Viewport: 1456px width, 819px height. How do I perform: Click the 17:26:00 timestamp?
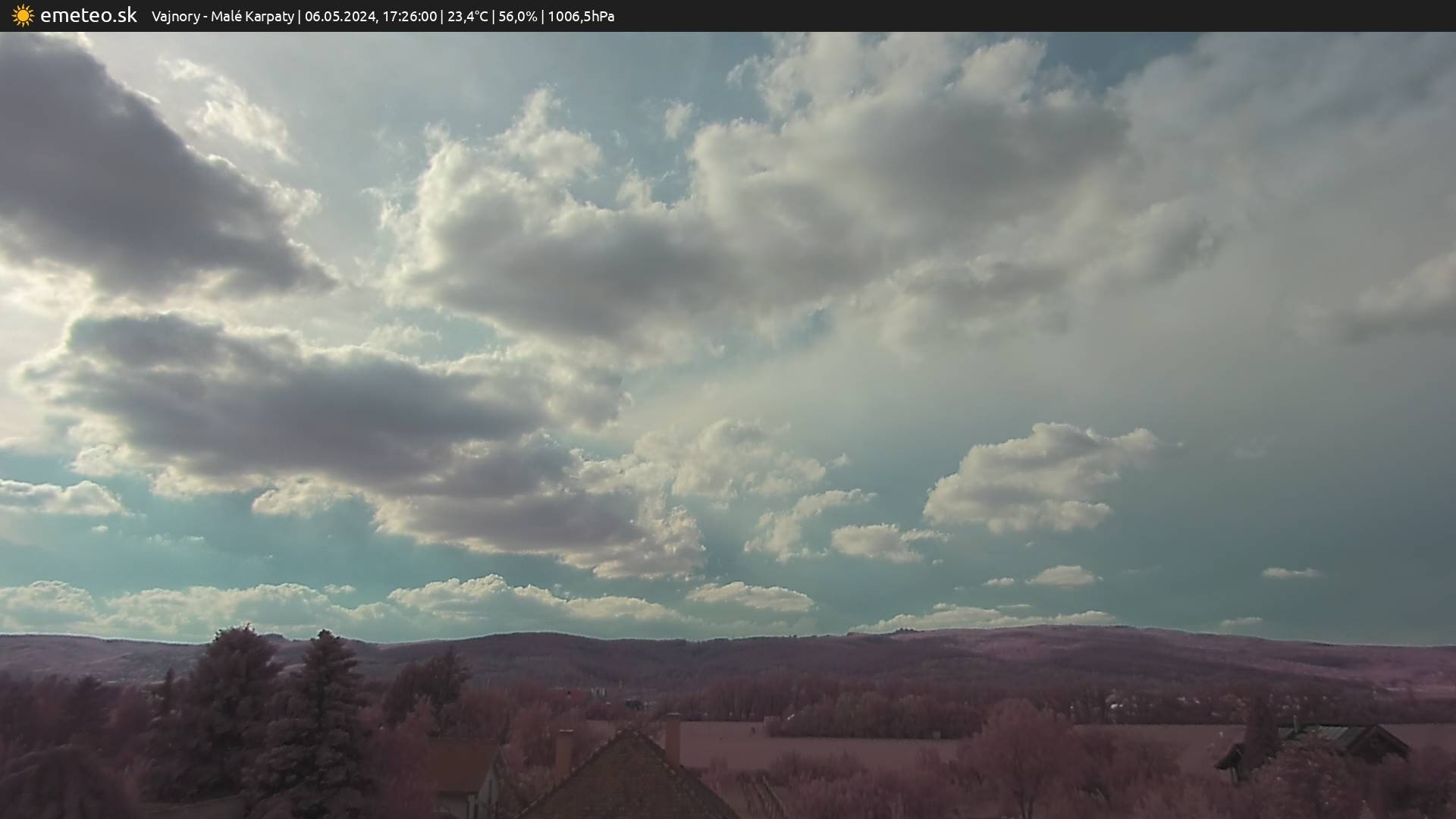tap(409, 16)
